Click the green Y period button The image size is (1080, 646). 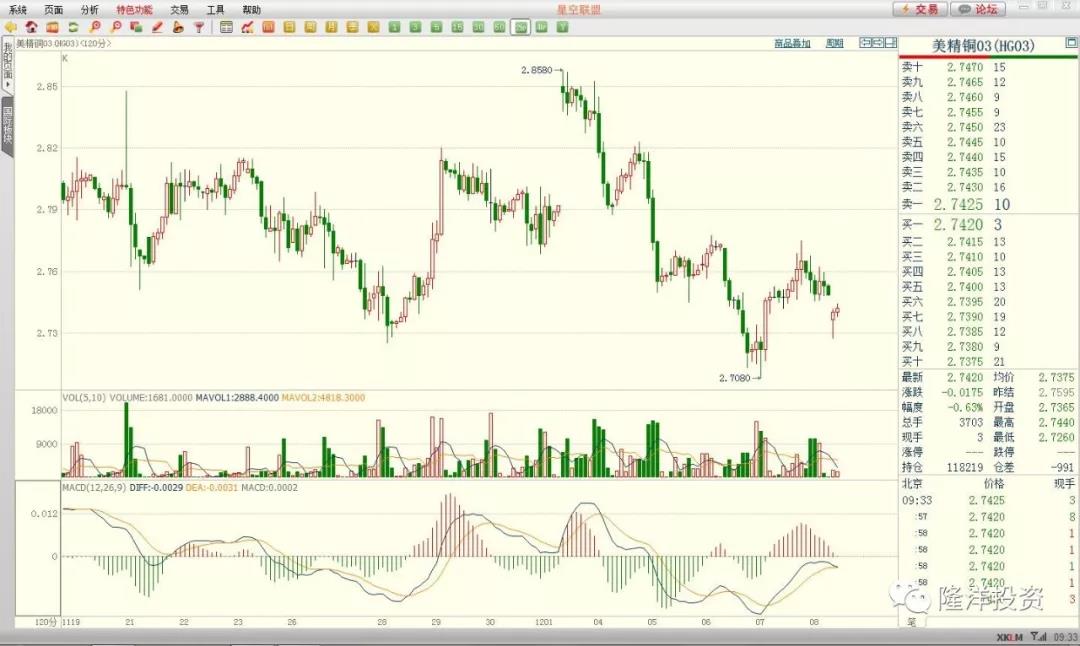[x=563, y=28]
